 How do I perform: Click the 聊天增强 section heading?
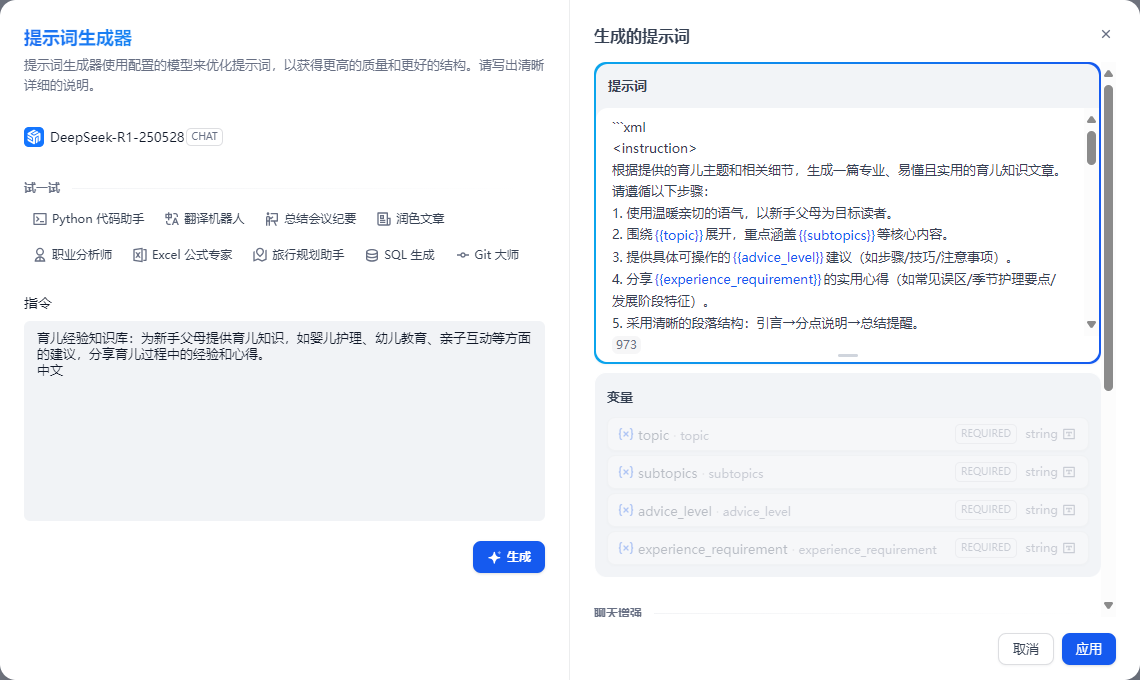[617, 612]
